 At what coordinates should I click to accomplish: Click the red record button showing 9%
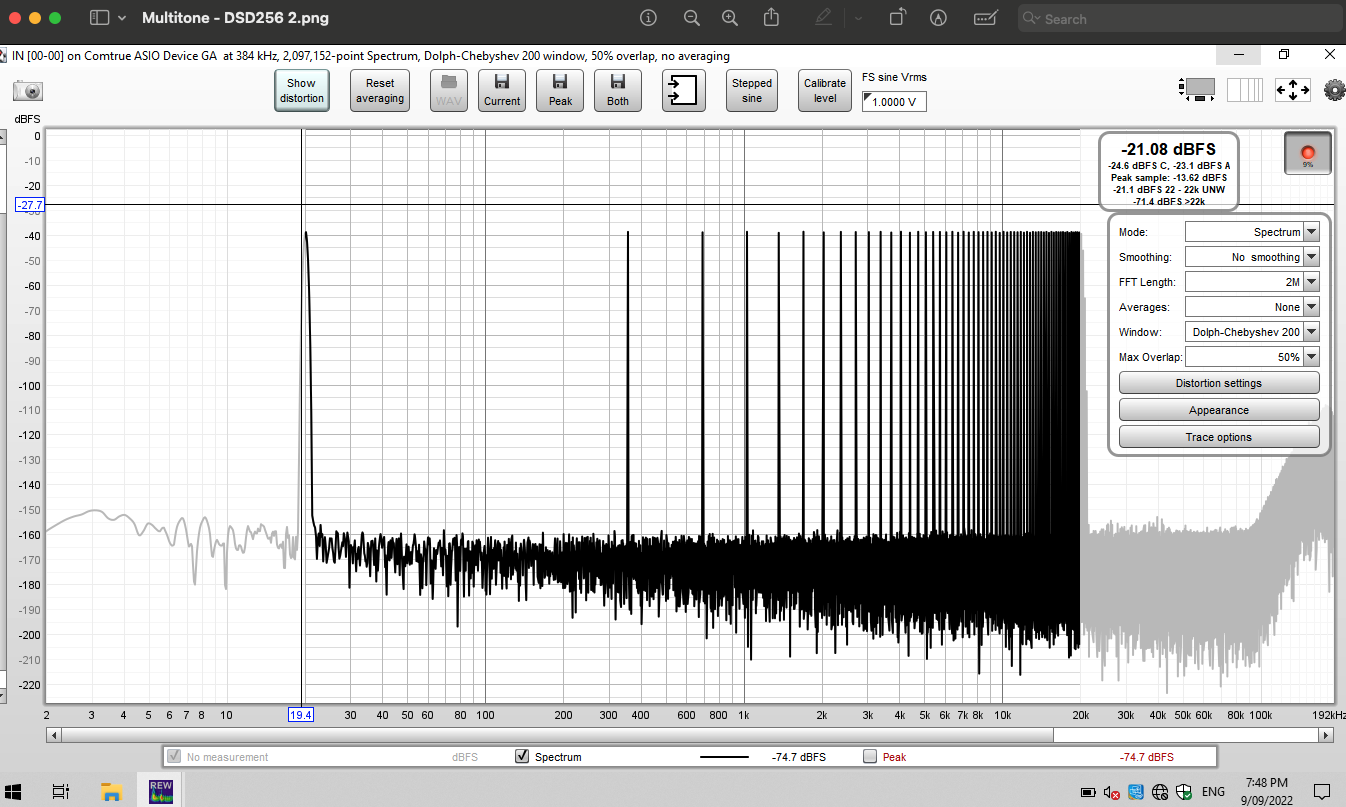(x=1307, y=153)
